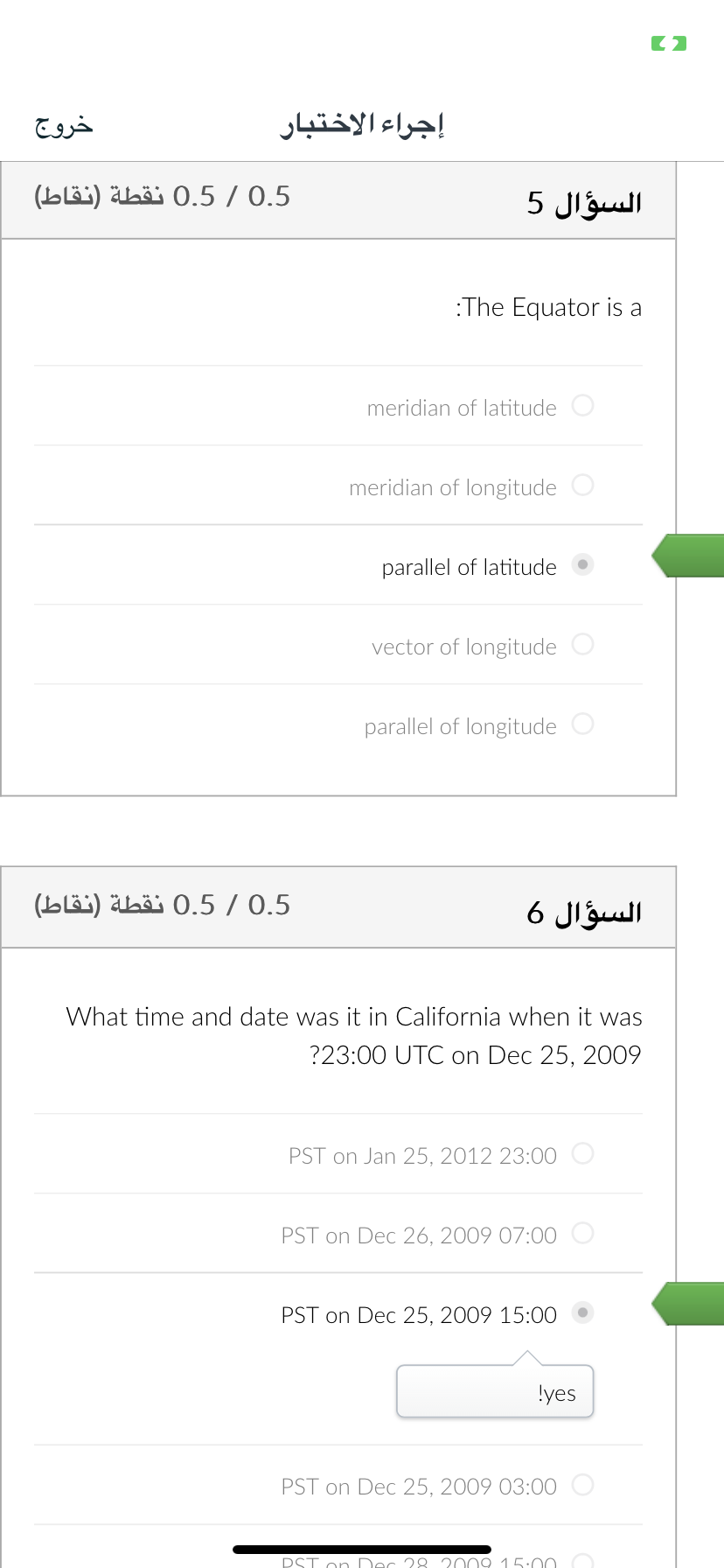The height and width of the screenshot is (1568, 724).
Task: Tap the 'yes!' feedback tooltip
Action: [495, 1391]
